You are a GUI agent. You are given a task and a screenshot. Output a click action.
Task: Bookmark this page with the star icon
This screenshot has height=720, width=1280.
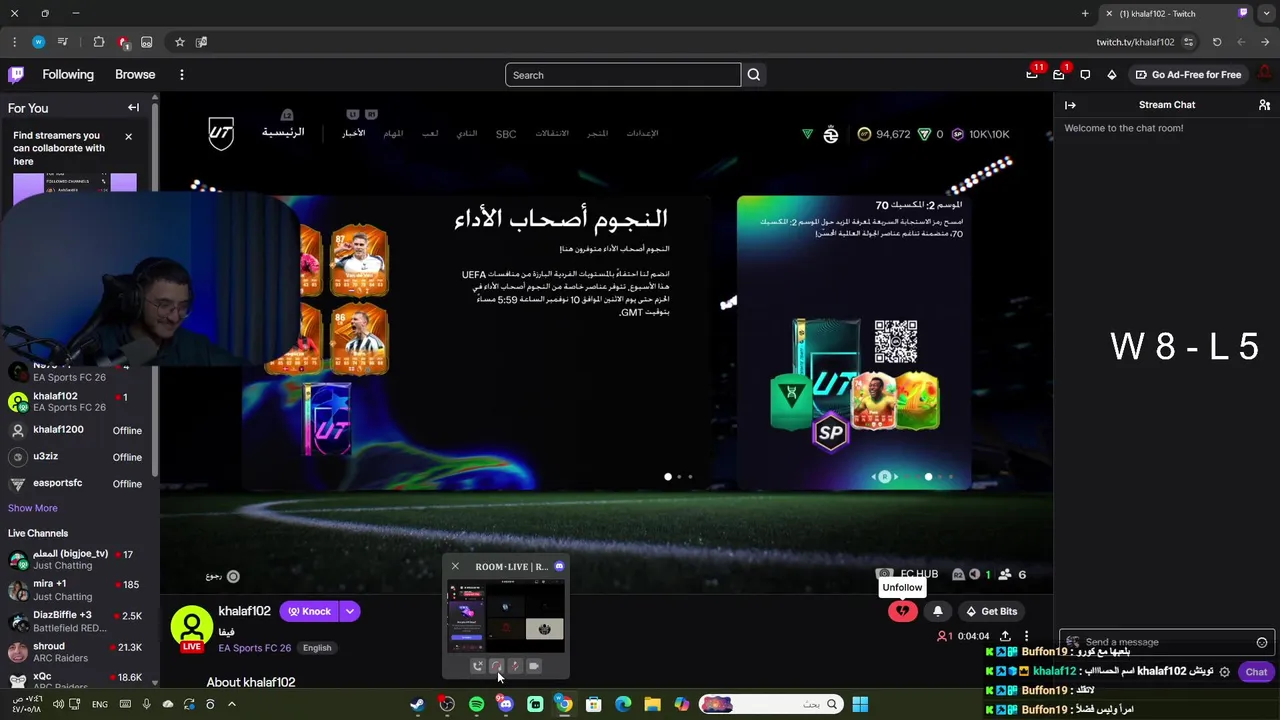[x=179, y=42]
